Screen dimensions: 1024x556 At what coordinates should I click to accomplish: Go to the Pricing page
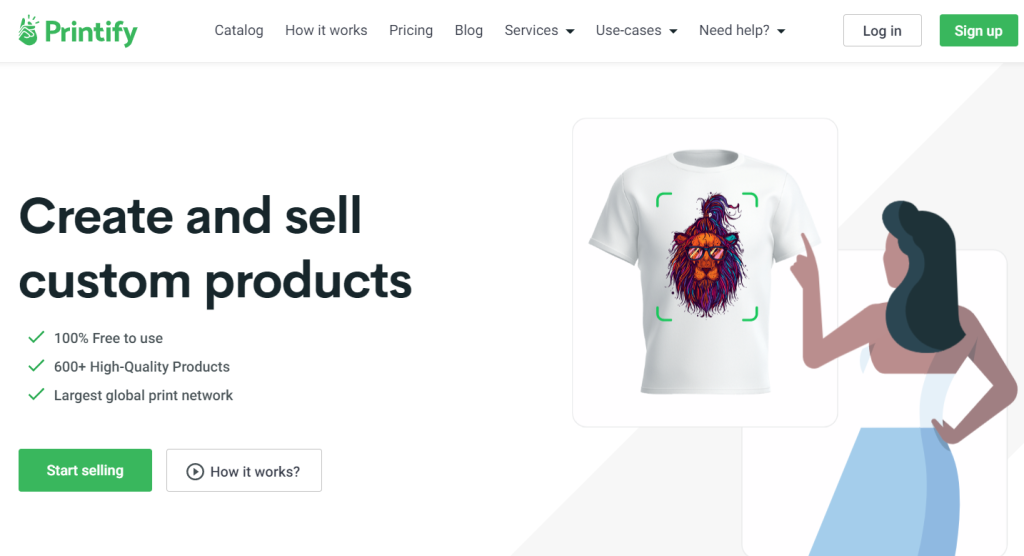411,31
